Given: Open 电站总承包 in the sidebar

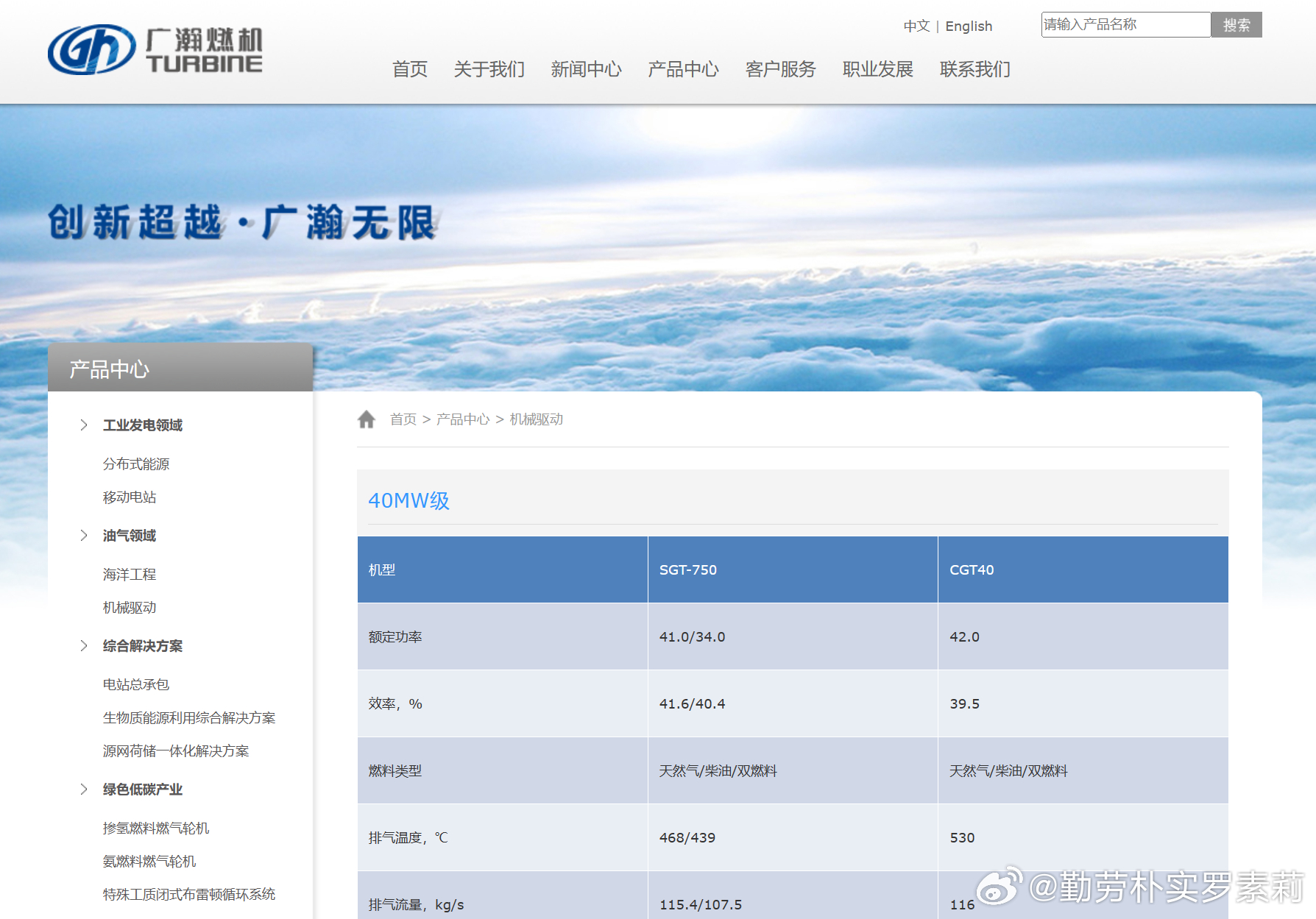Looking at the screenshot, I should click(x=136, y=685).
